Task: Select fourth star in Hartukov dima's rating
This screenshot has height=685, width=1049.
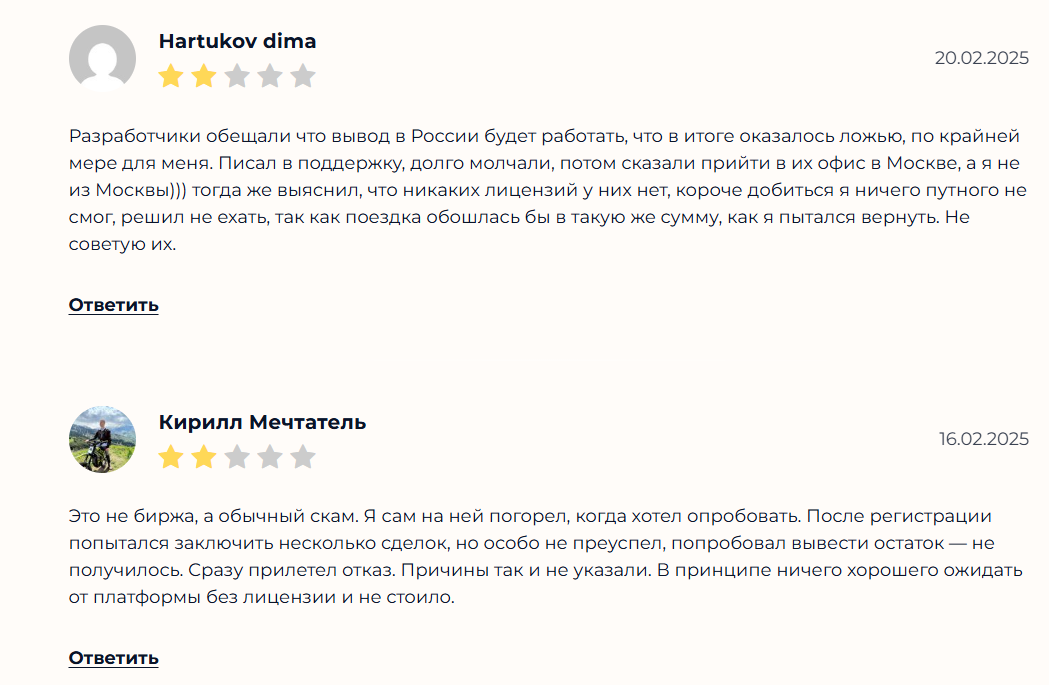Action: pos(270,76)
